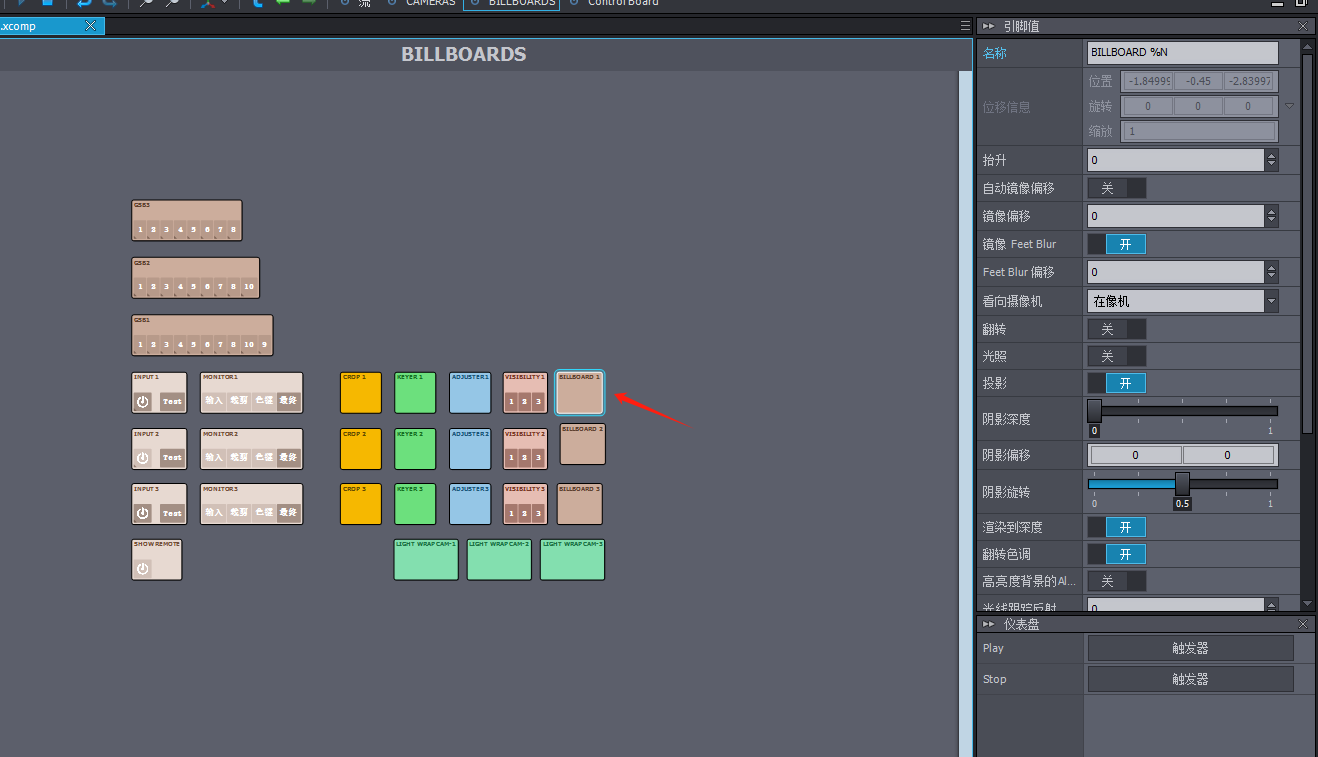Viewport: 1318px width, 757px height.
Task: Select the LIGHT WRAP CAM-1 module
Action: [426, 560]
